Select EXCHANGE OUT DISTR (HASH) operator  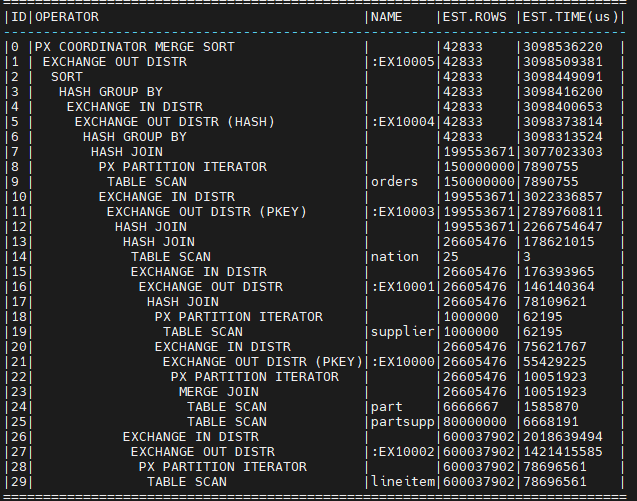tap(175, 122)
